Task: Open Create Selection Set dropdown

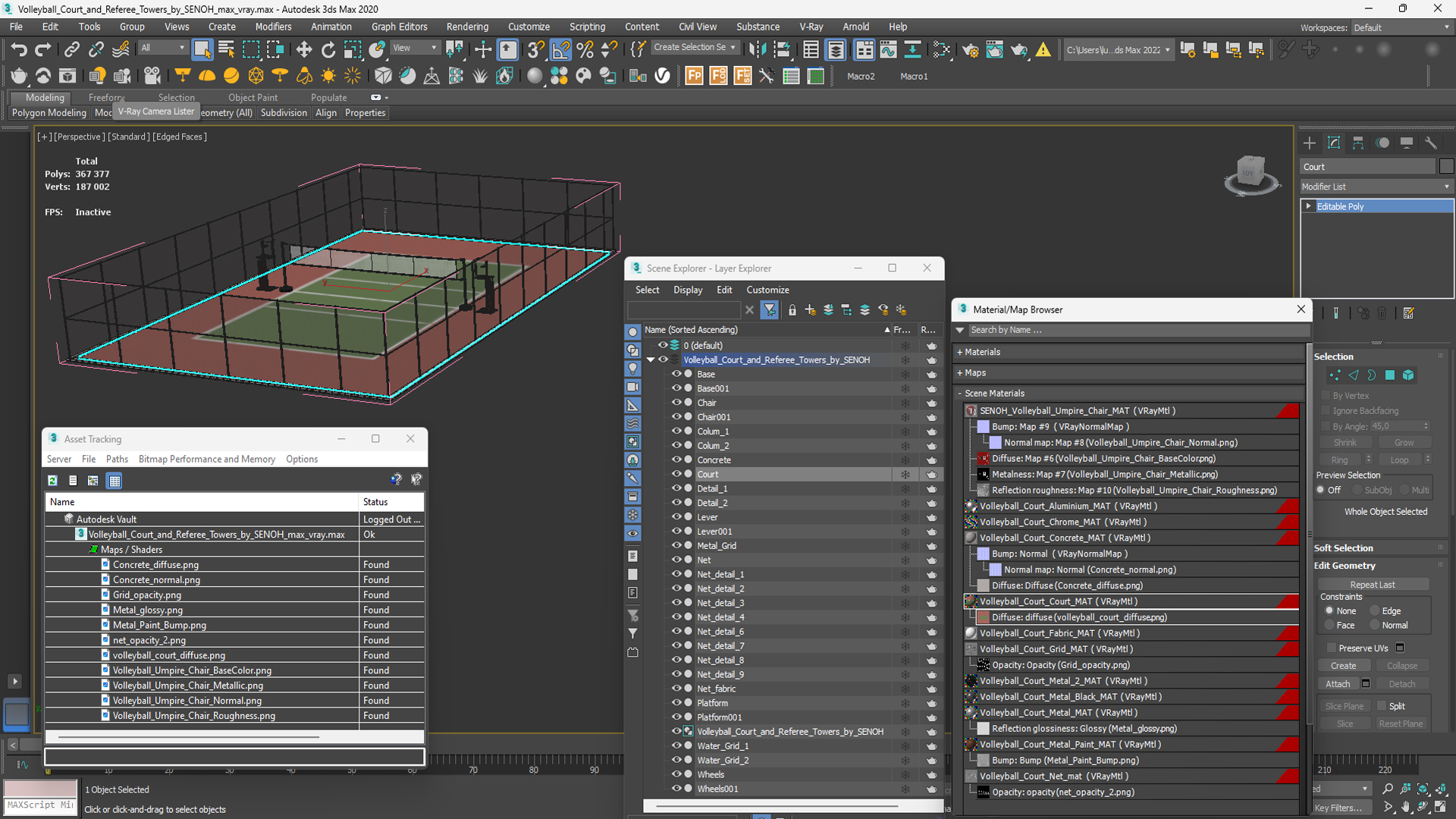Action: [694, 48]
